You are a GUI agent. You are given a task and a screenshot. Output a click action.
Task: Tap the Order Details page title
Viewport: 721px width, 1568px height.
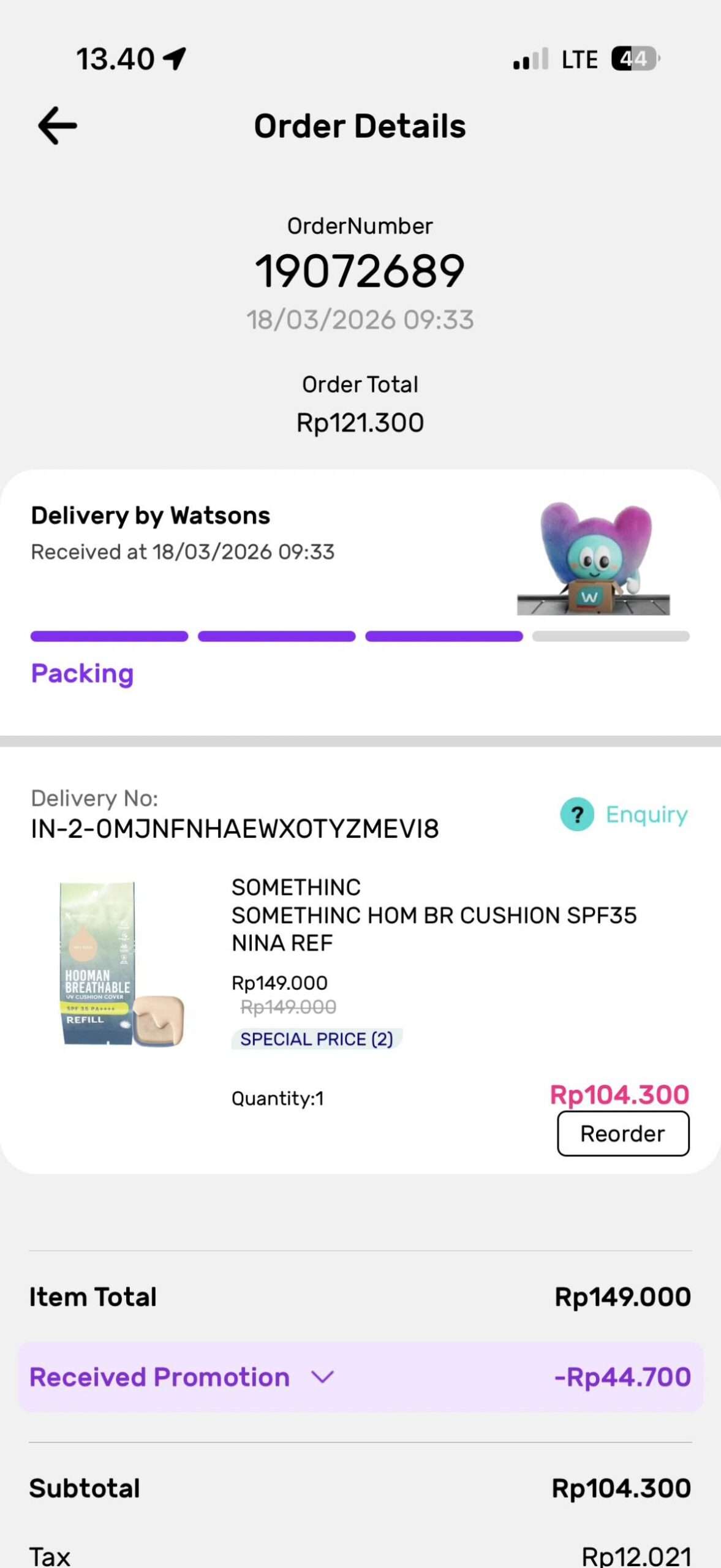360,126
